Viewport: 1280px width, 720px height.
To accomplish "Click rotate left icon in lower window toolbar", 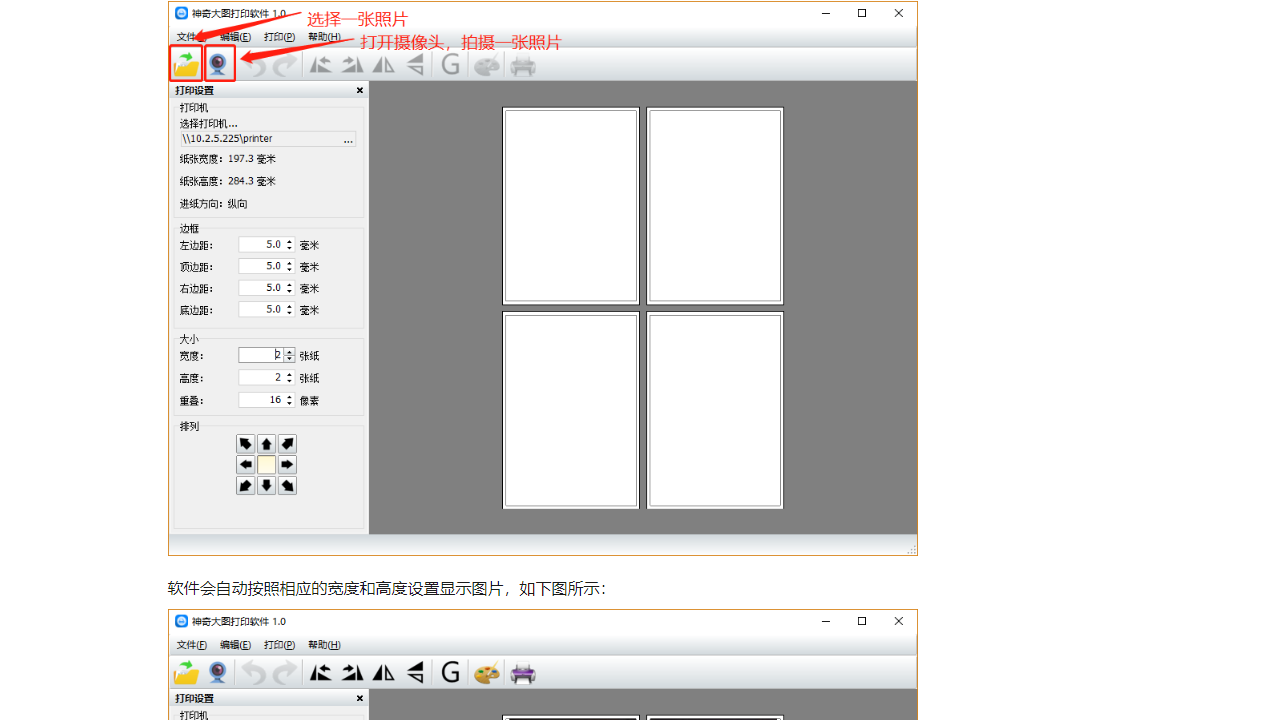I will pos(320,673).
